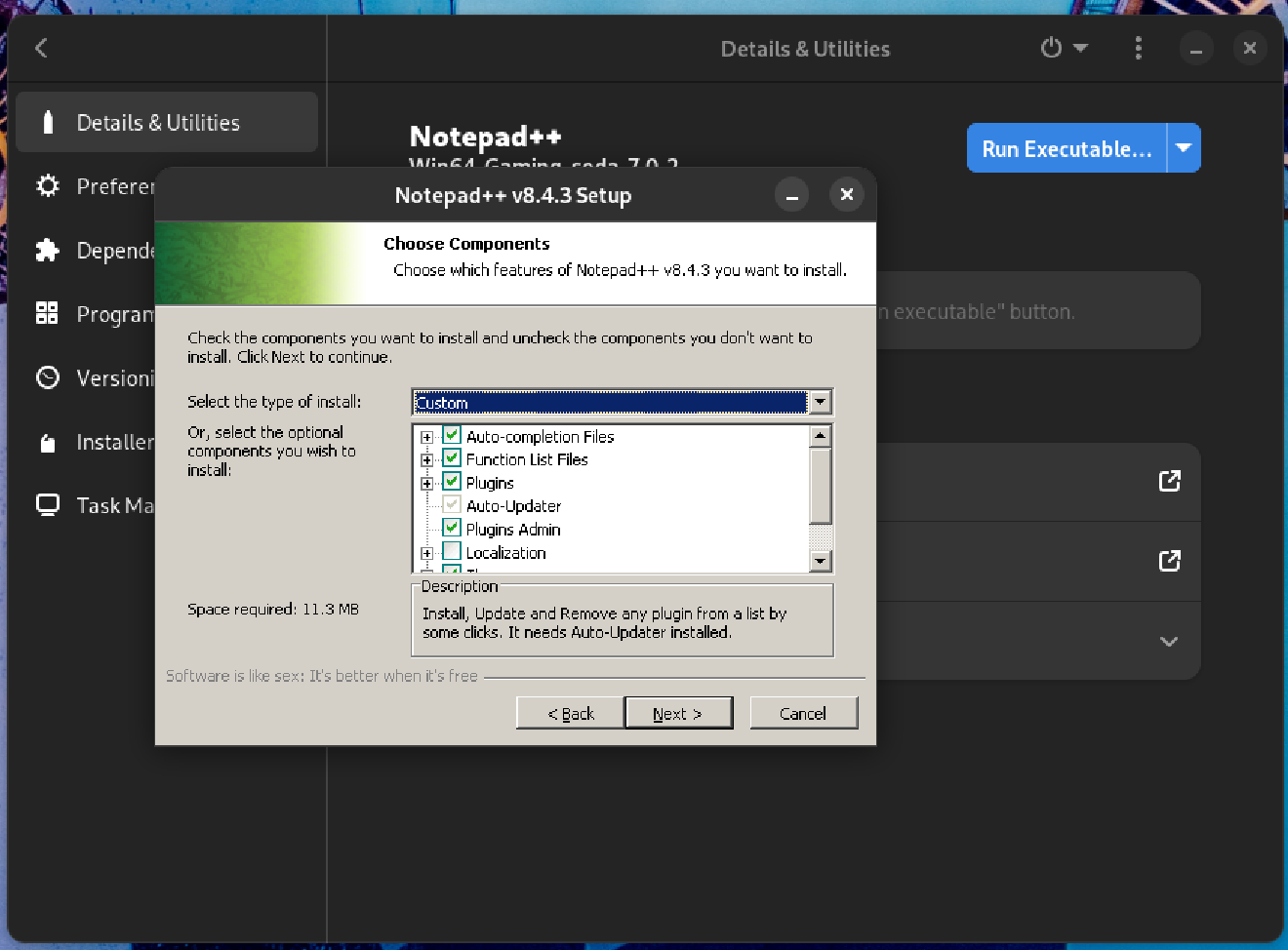The image size is (1288, 950).
Task: Switch to the Details & Utilities sidebar entry
Action: click(157, 122)
